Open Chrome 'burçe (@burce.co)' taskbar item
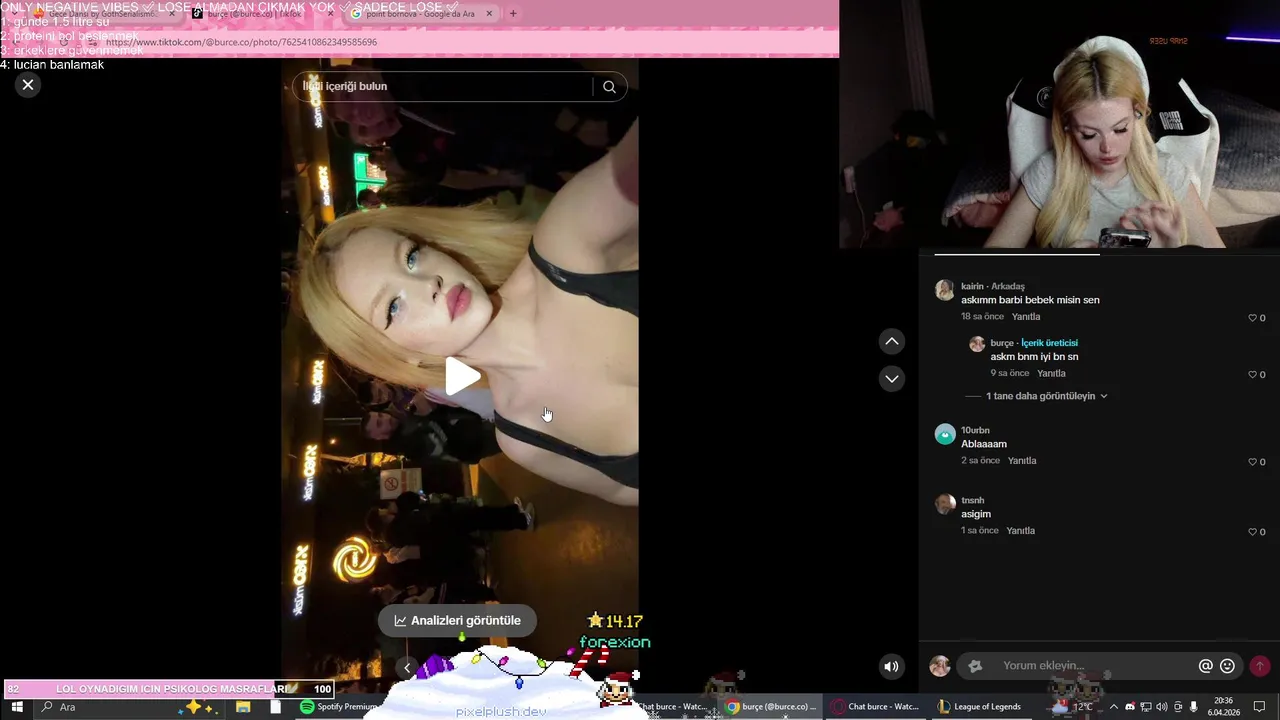The width and height of the screenshot is (1280, 720). 771,707
